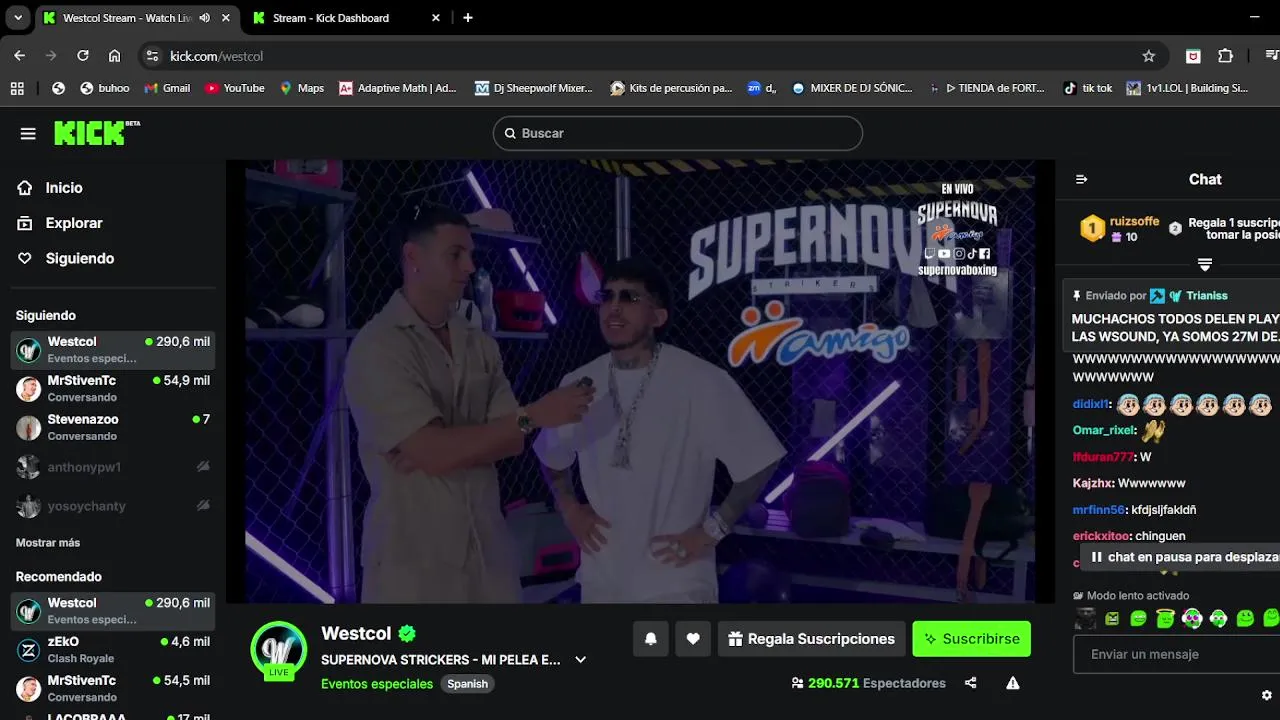1280x720 pixels.
Task: Switch to the Westcol Stream browser tab
Action: click(x=137, y=18)
